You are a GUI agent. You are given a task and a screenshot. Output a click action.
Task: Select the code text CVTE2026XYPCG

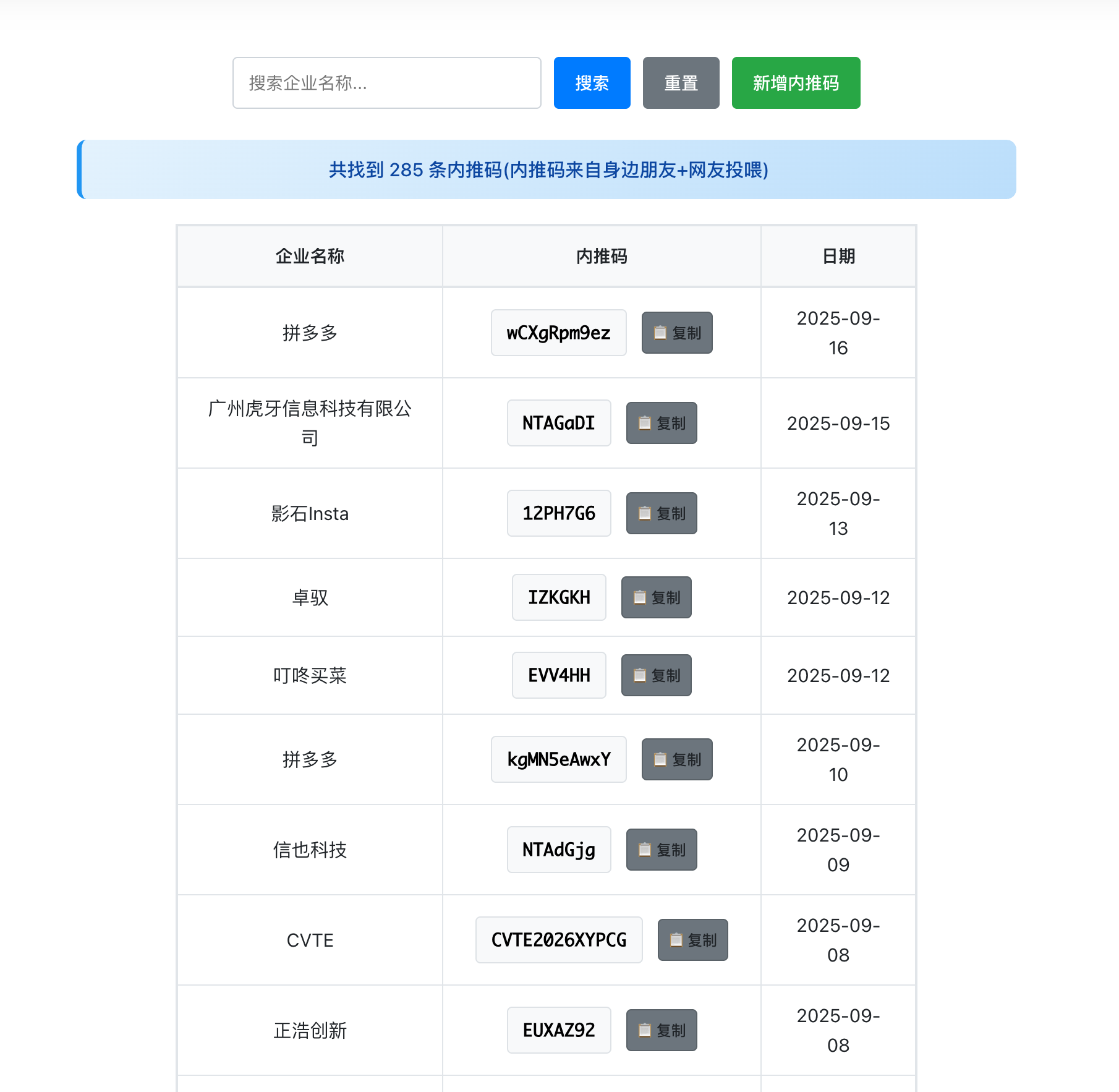[558, 940]
